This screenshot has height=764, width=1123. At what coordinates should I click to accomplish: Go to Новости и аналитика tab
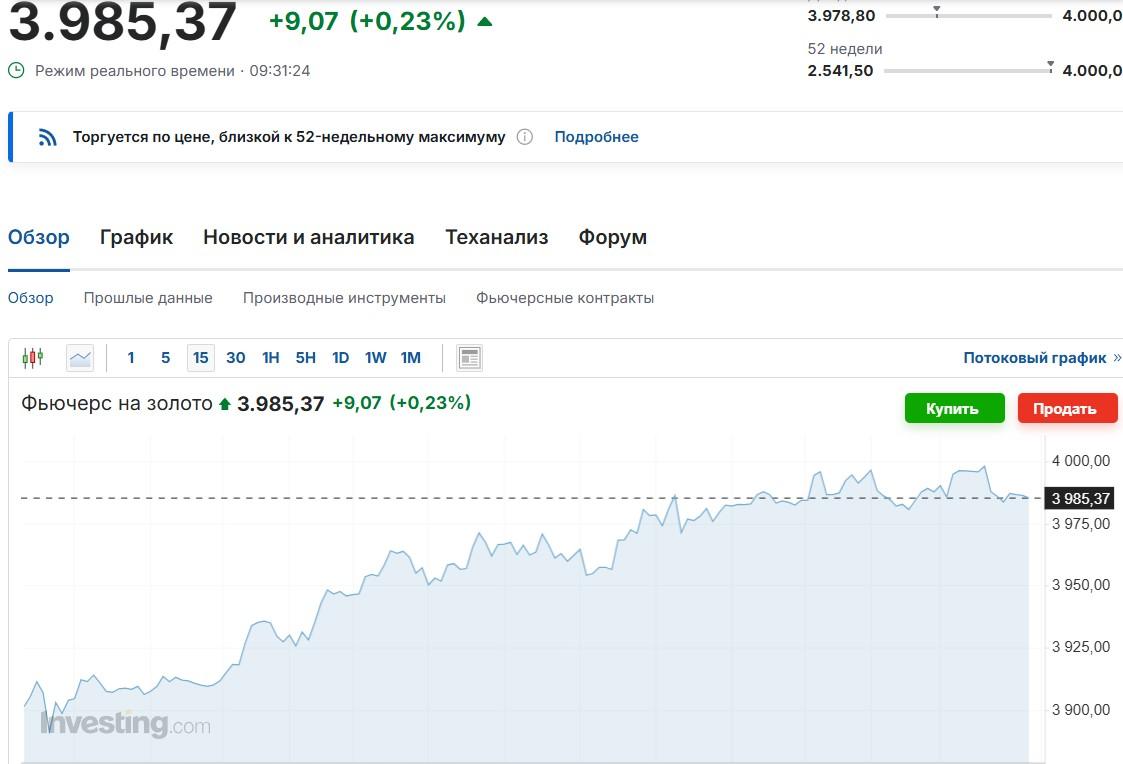[x=308, y=237]
